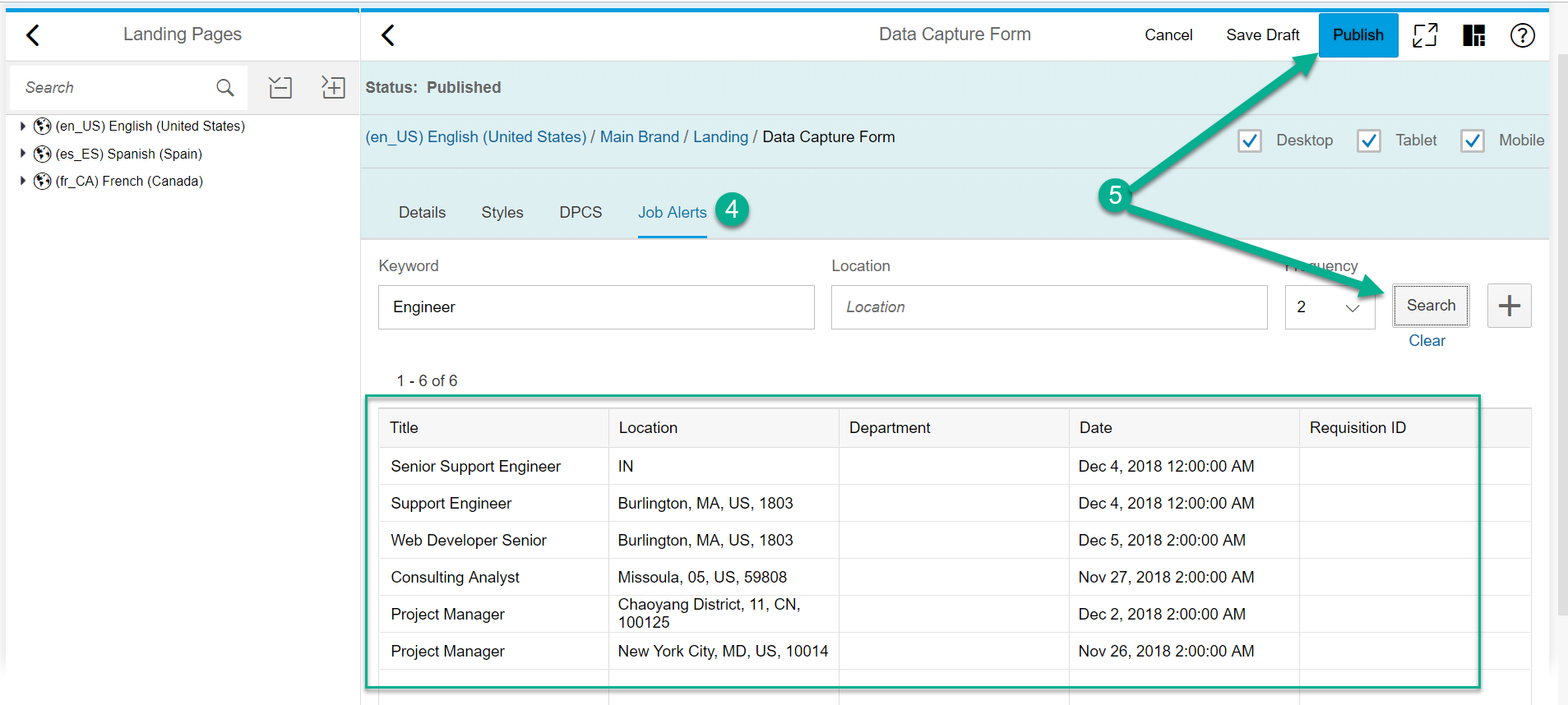Viewport: 1568px width, 705px height.
Task: Click the expand-all icon in Landing Pages
Action: (333, 87)
